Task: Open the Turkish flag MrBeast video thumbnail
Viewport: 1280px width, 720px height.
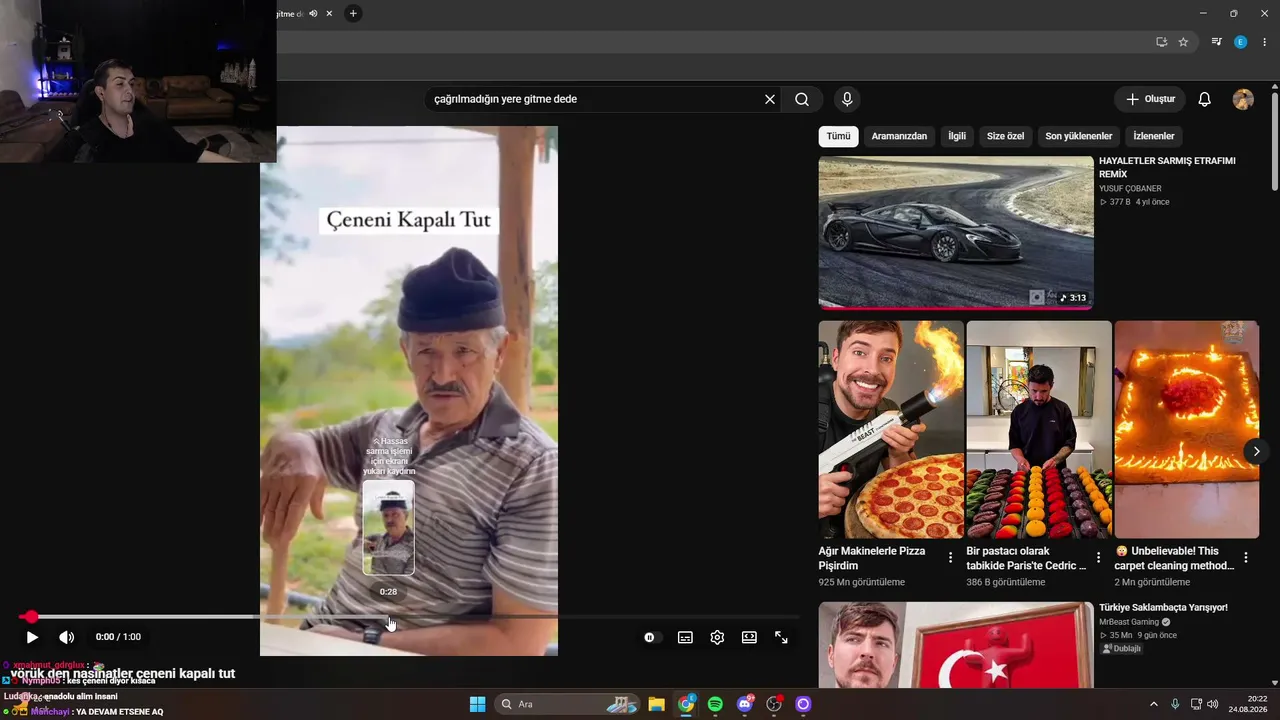Action: pos(956,645)
